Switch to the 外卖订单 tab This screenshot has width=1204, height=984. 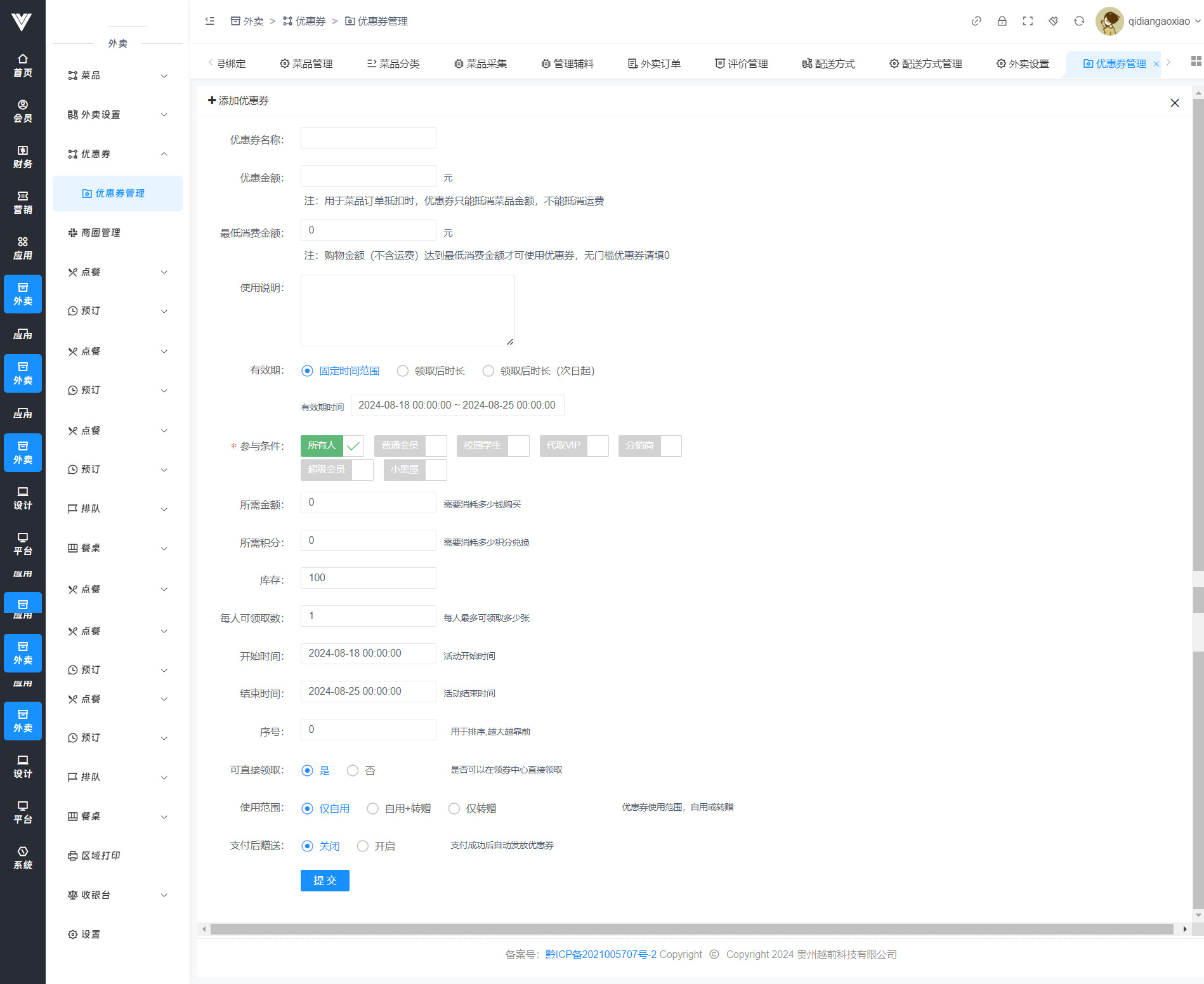[x=654, y=63]
